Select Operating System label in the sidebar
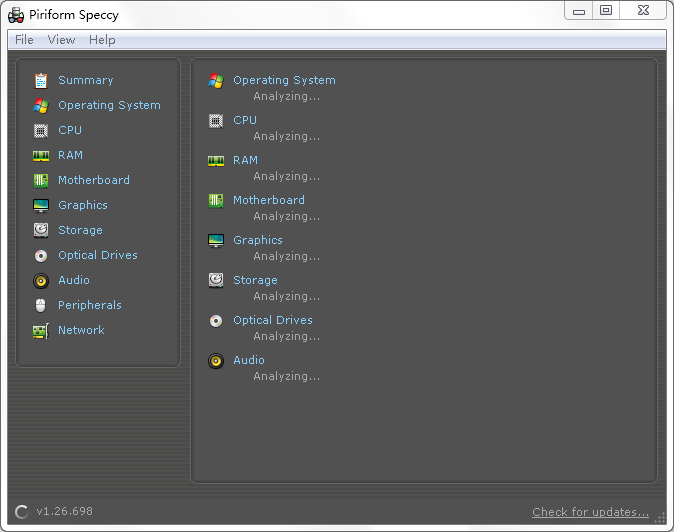This screenshot has height=532, width=674. [x=109, y=105]
